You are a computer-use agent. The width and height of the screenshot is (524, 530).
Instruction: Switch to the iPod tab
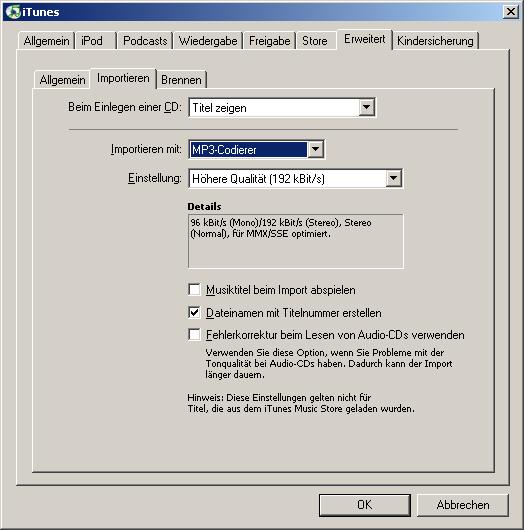pos(96,41)
